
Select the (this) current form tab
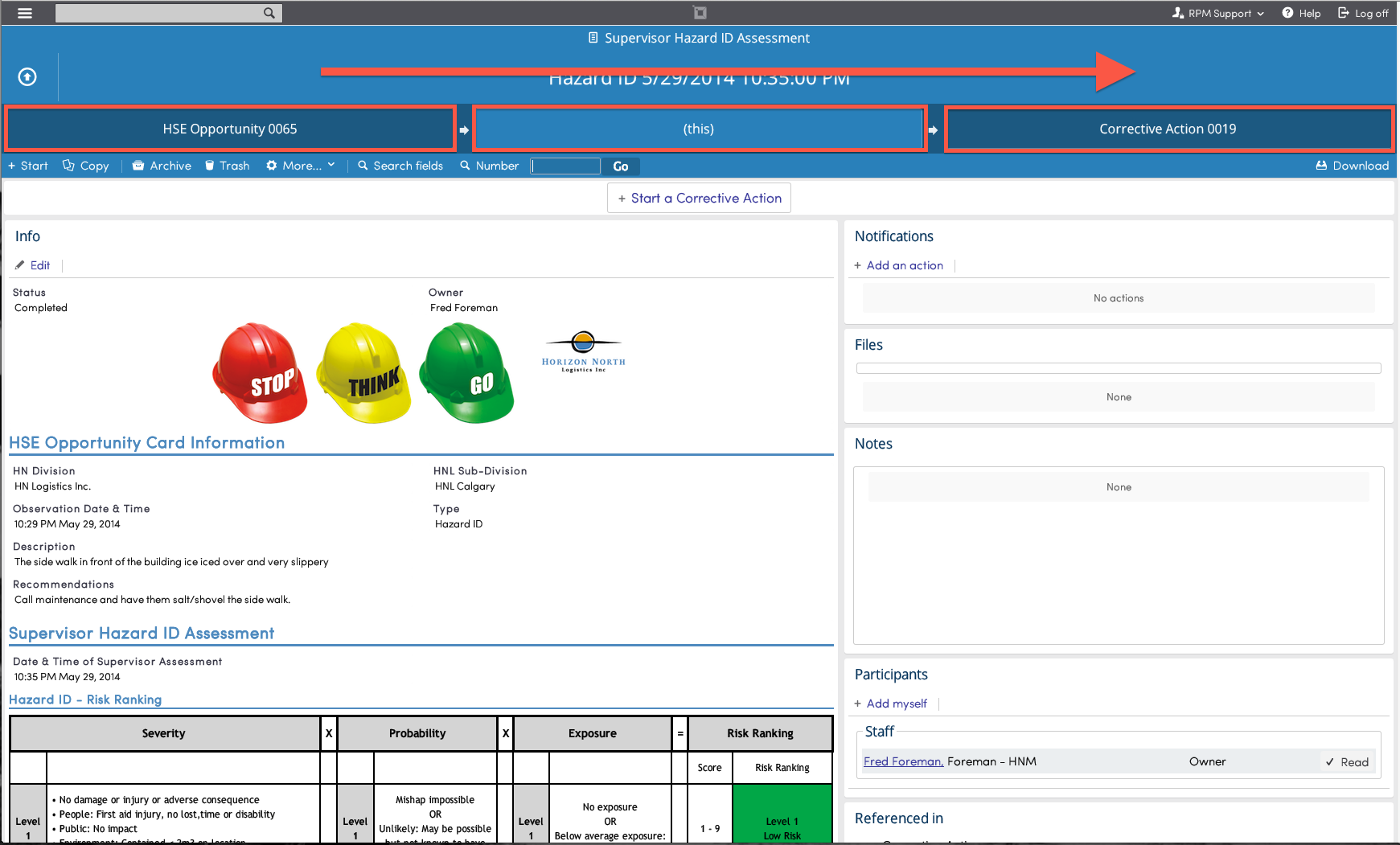click(x=699, y=129)
